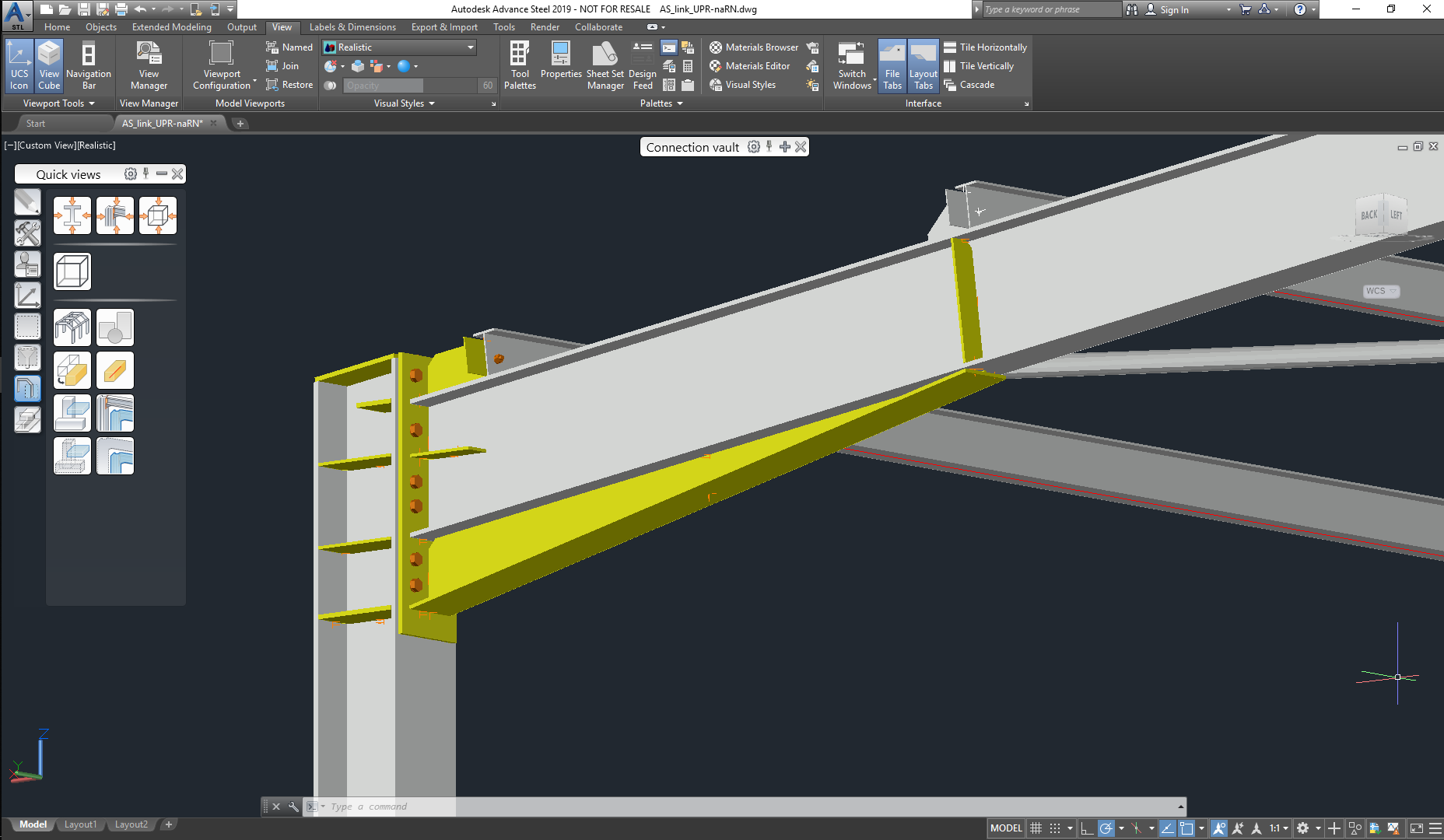1444x840 pixels.
Task: Click the Tile Horizontally button
Action: (x=985, y=47)
